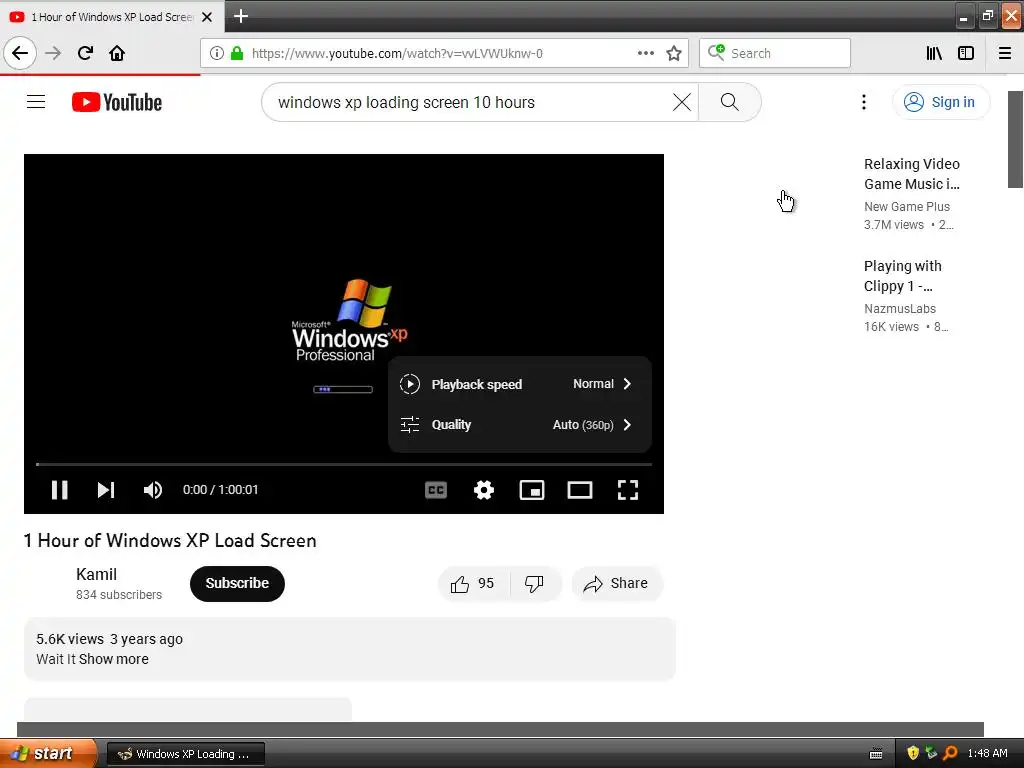Click the Sign in button
Screen dimensions: 1024x768
(941, 102)
